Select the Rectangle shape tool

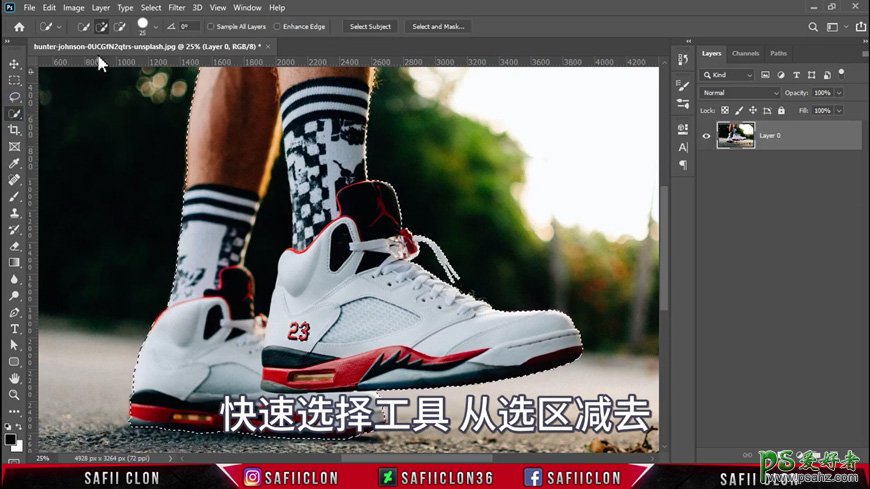coord(14,362)
